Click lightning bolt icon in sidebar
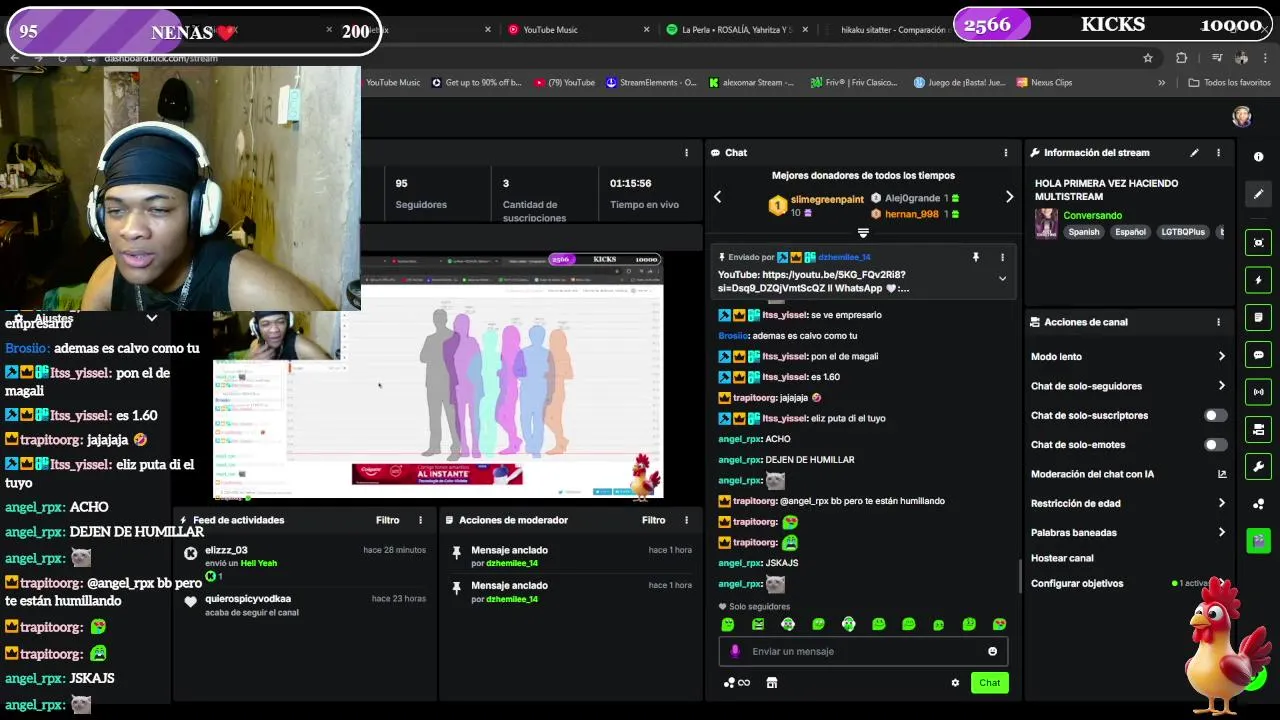Image resolution: width=1280 pixels, height=720 pixels. coord(1259,280)
